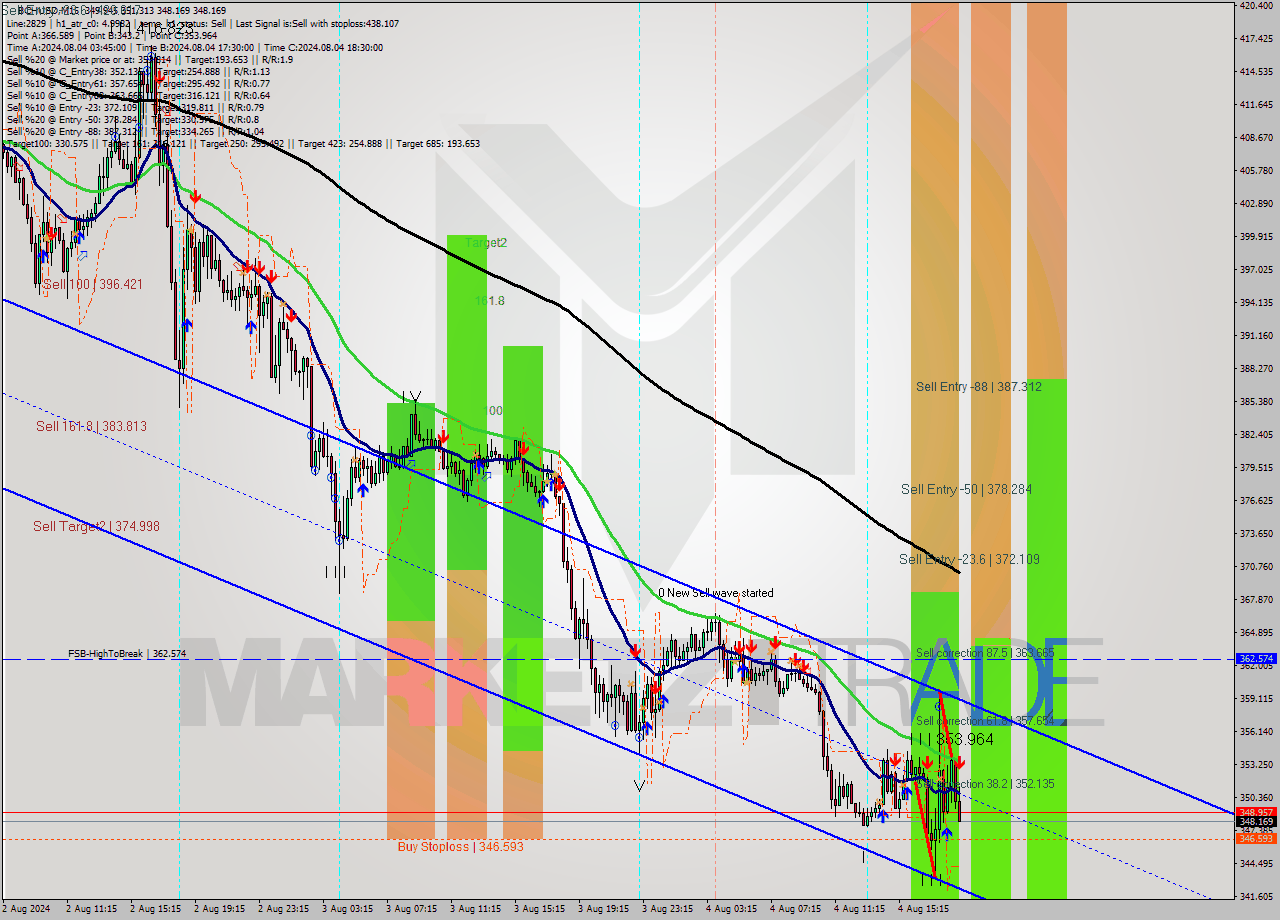Click the 'Sell 161.8 | 383.813' label

(91, 426)
